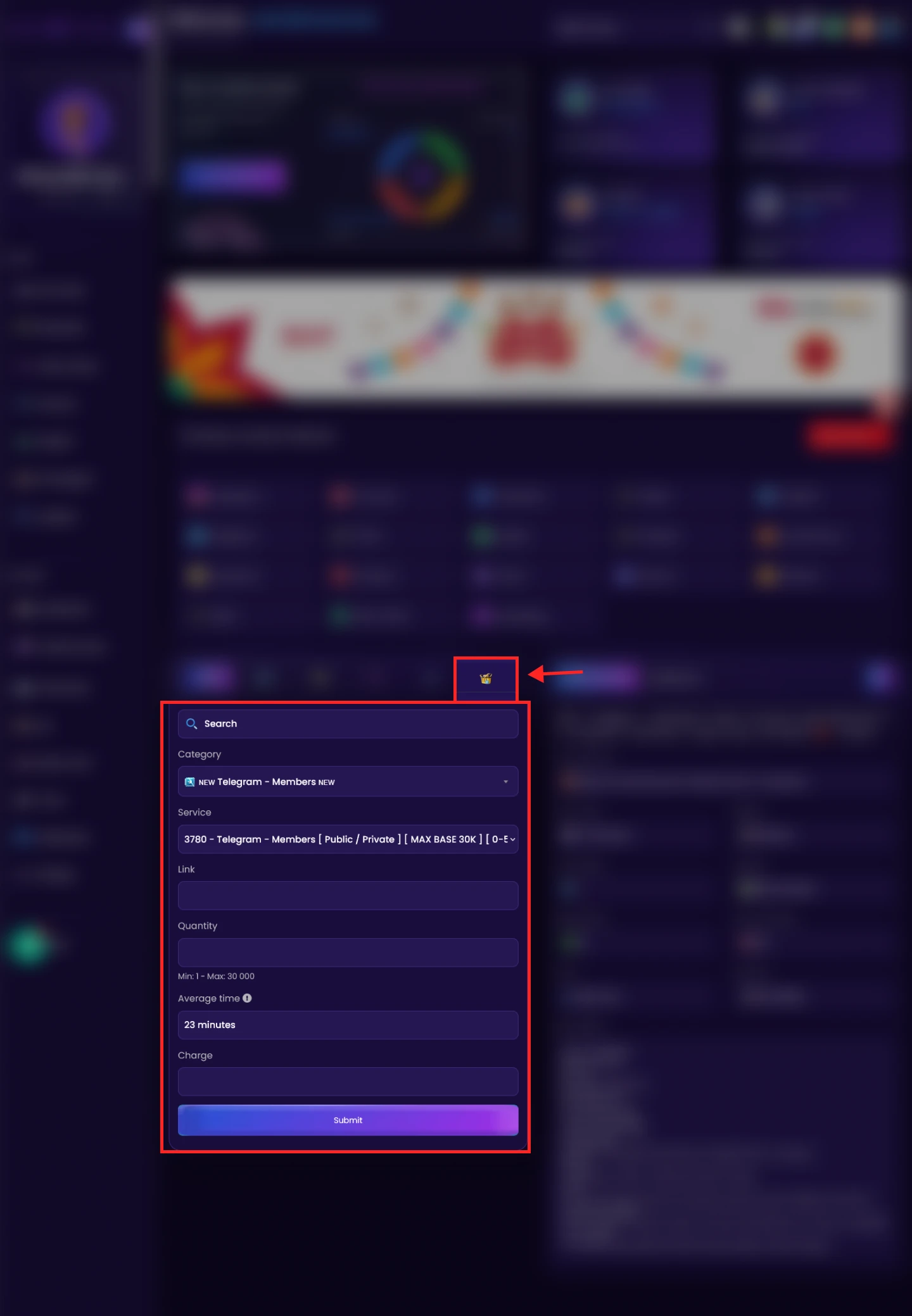Submit the order form
This screenshot has height=1316, width=912.
(348, 1120)
